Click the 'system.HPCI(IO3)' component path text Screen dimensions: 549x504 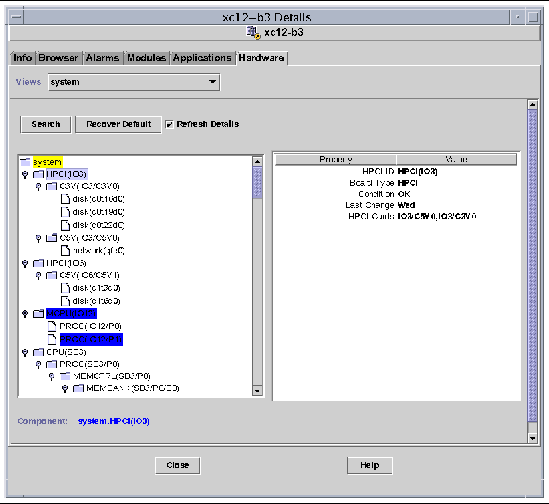(x=114, y=421)
